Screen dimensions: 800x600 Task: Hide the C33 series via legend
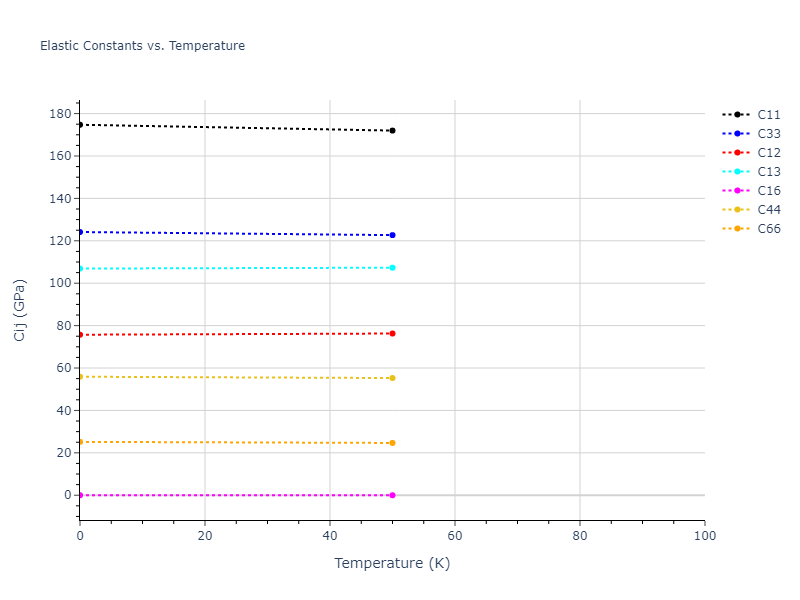click(768, 134)
